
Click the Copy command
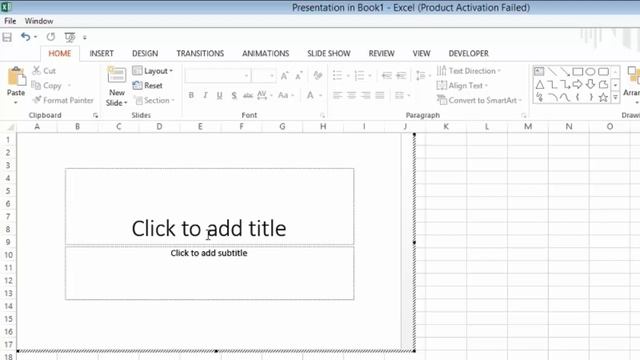(47, 85)
